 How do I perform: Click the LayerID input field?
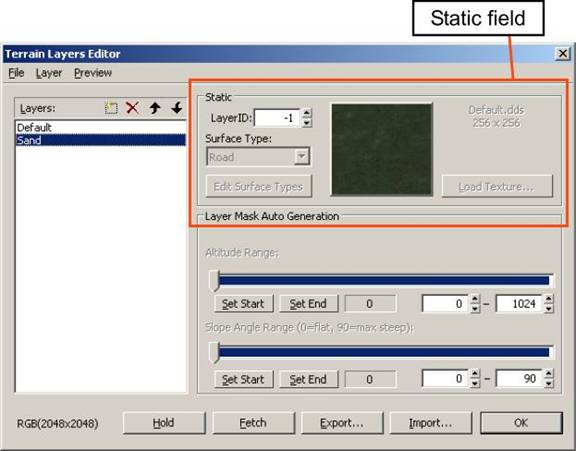tap(277, 118)
